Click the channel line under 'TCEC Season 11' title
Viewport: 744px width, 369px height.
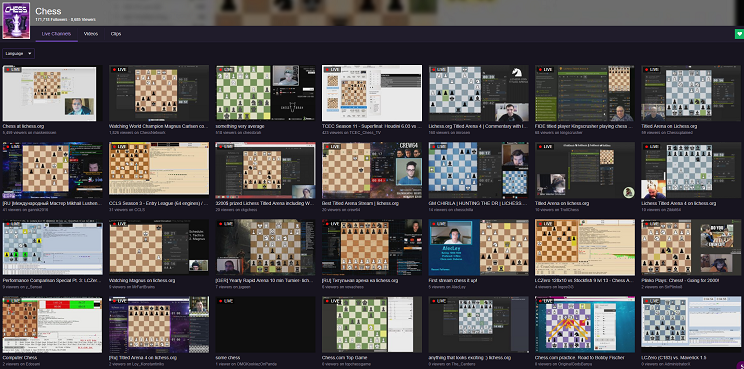click(351, 133)
